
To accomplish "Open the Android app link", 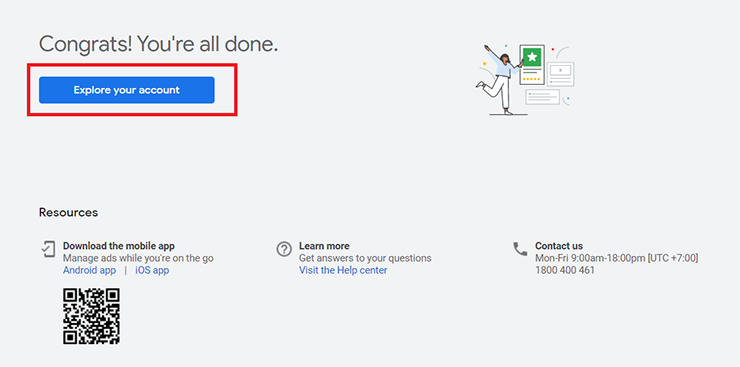I will tap(89, 270).
